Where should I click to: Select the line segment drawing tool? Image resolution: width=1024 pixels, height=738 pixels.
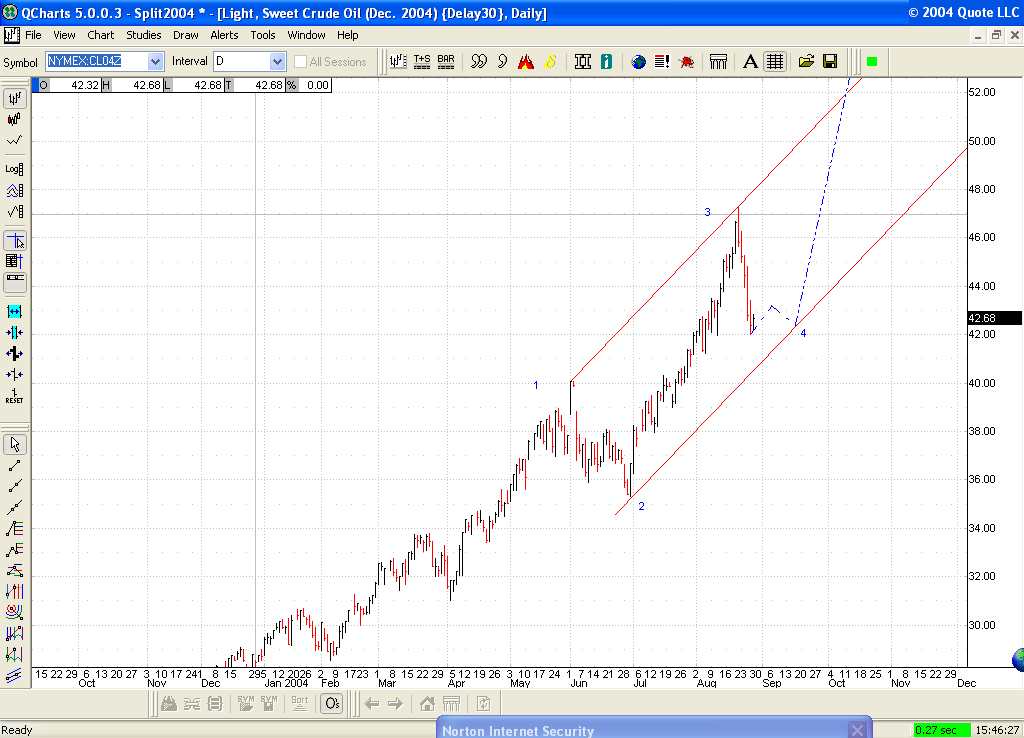click(x=14, y=466)
